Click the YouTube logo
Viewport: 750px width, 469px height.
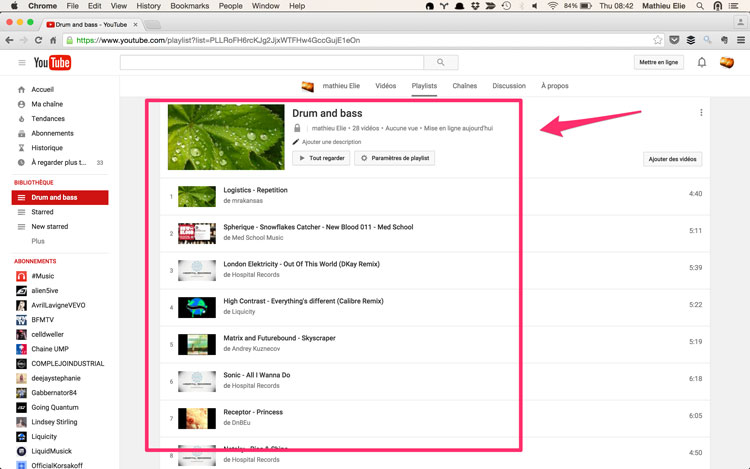click(x=52, y=63)
